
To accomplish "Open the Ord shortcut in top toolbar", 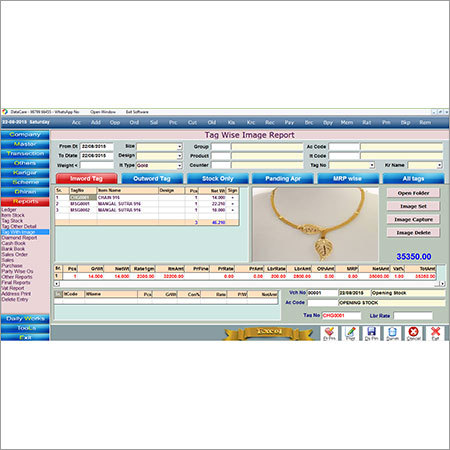I will (x=134, y=122).
